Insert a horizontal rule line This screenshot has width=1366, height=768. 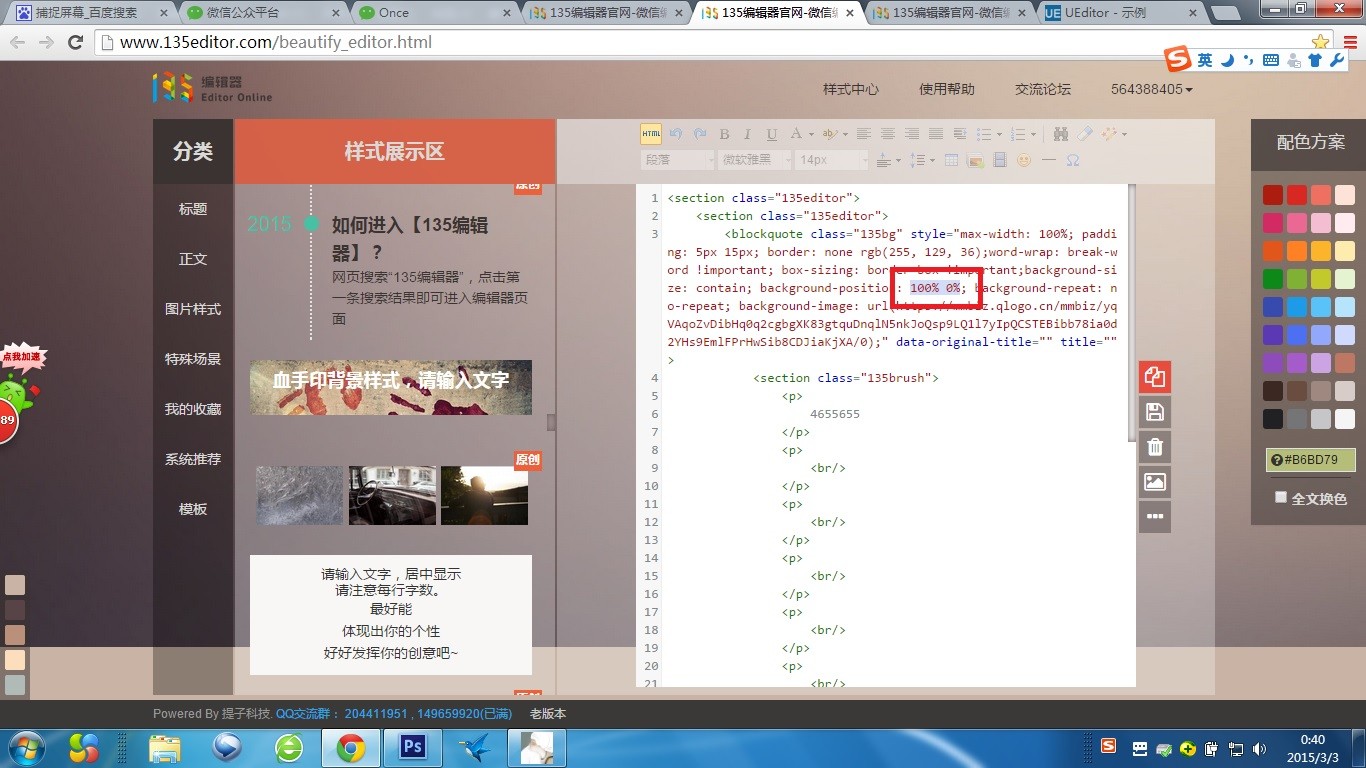(1049, 160)
